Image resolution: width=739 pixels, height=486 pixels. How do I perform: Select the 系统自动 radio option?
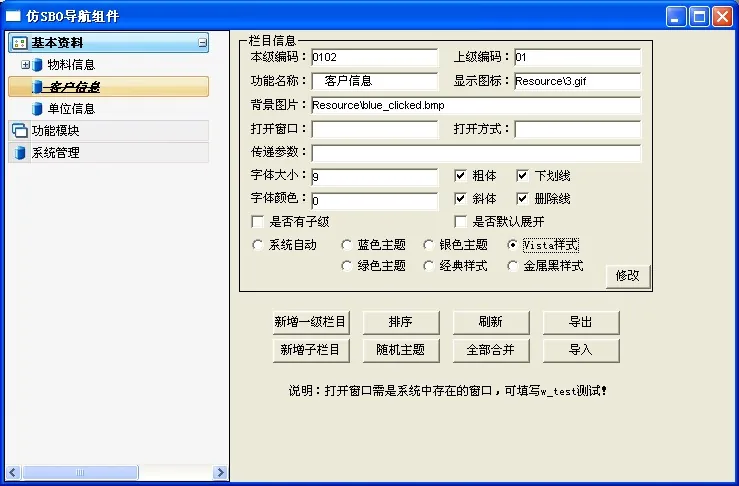(257, 245)
